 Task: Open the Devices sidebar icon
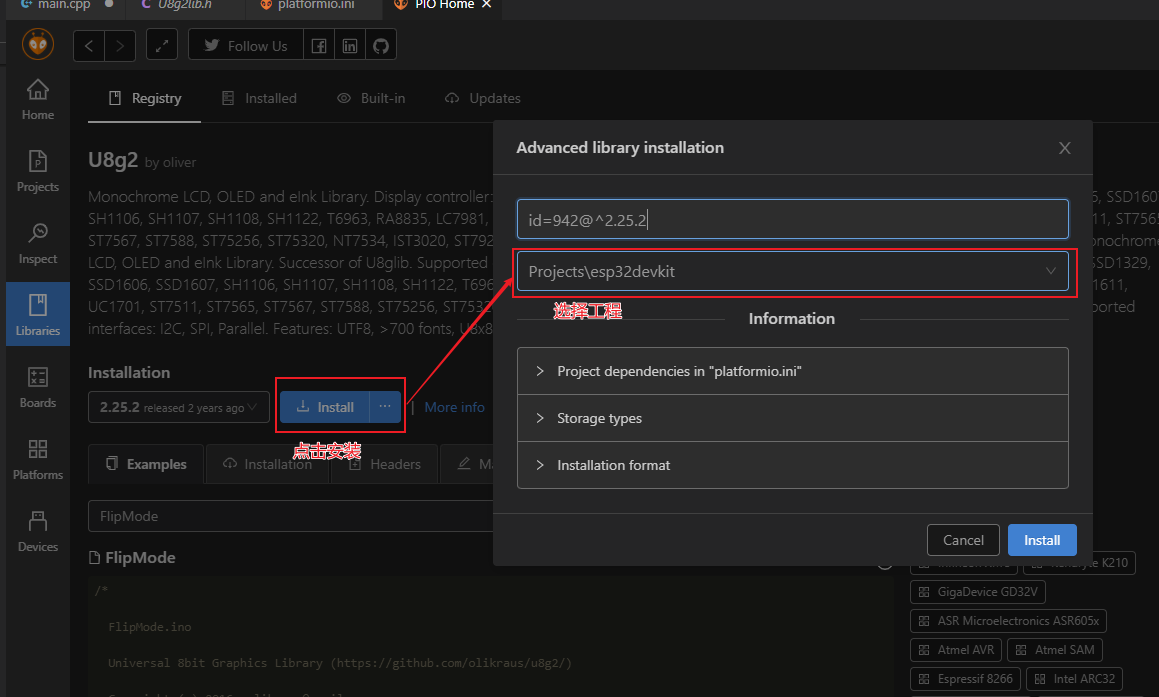[x=38, y=531]
